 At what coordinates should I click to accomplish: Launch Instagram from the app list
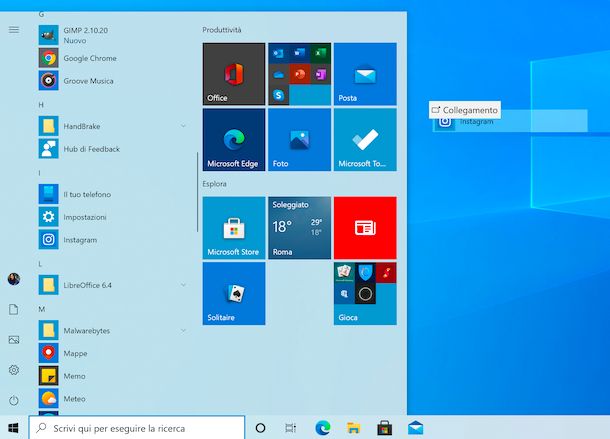coord(113,239)
